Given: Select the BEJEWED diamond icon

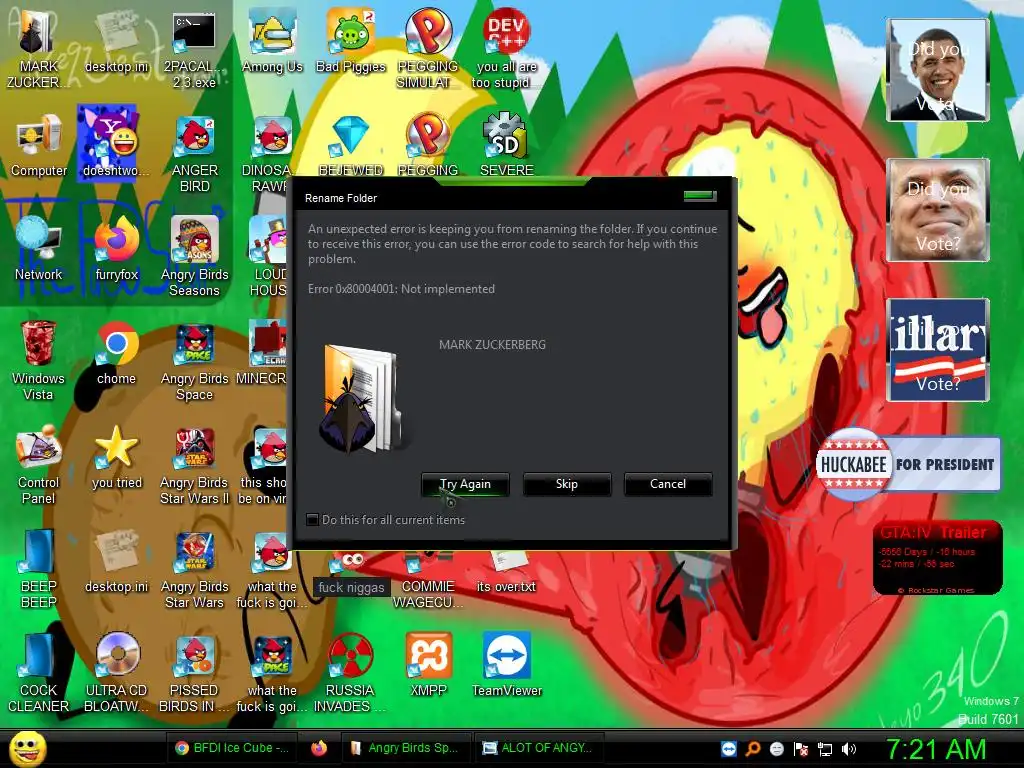Looking at the screenshot, I should (x=351, y=147).
